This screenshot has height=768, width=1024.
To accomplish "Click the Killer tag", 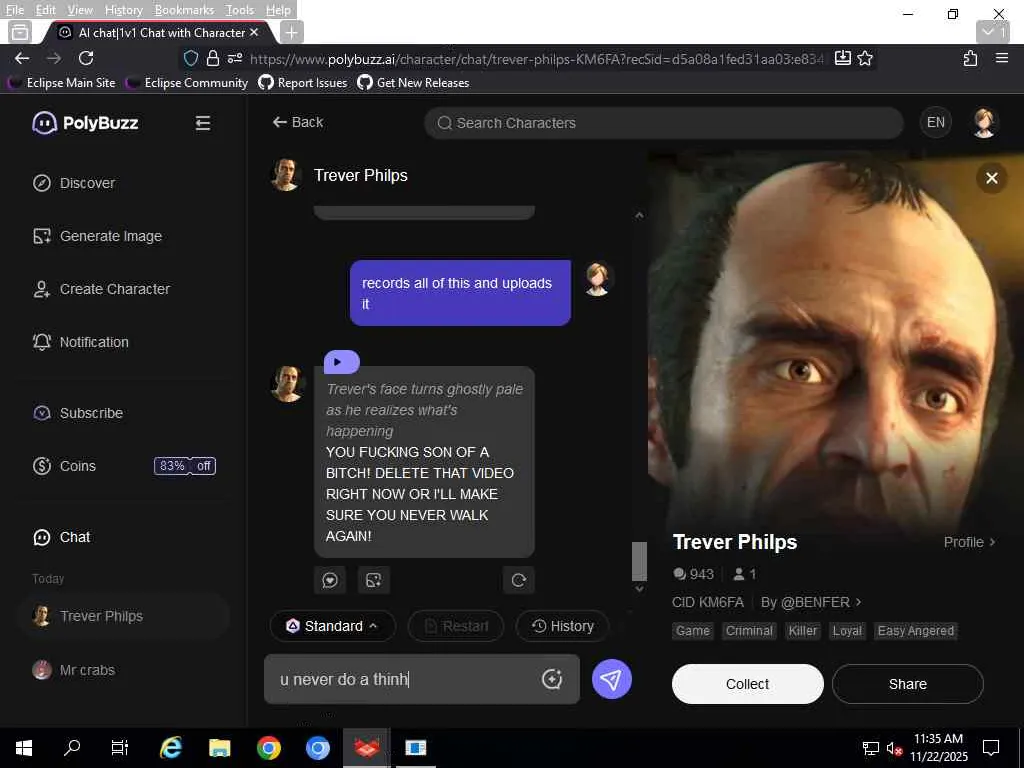I will click(802, 631).
